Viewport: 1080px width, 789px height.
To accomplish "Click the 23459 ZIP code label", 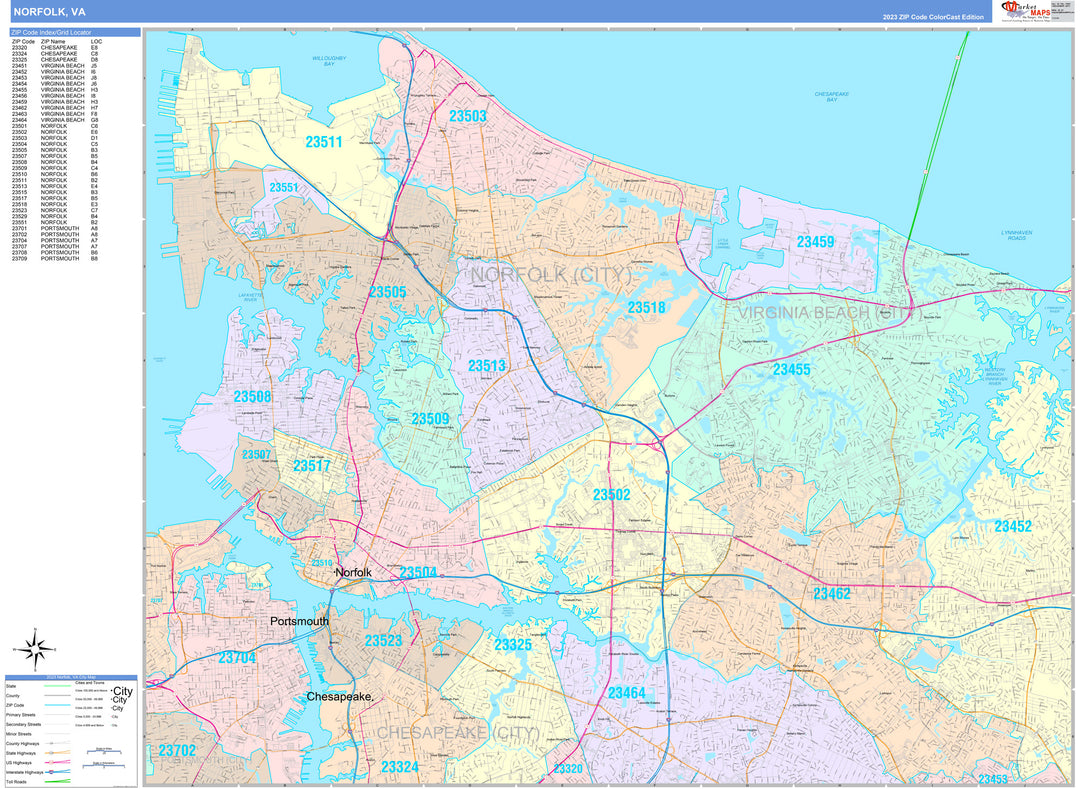I will 815,242.
